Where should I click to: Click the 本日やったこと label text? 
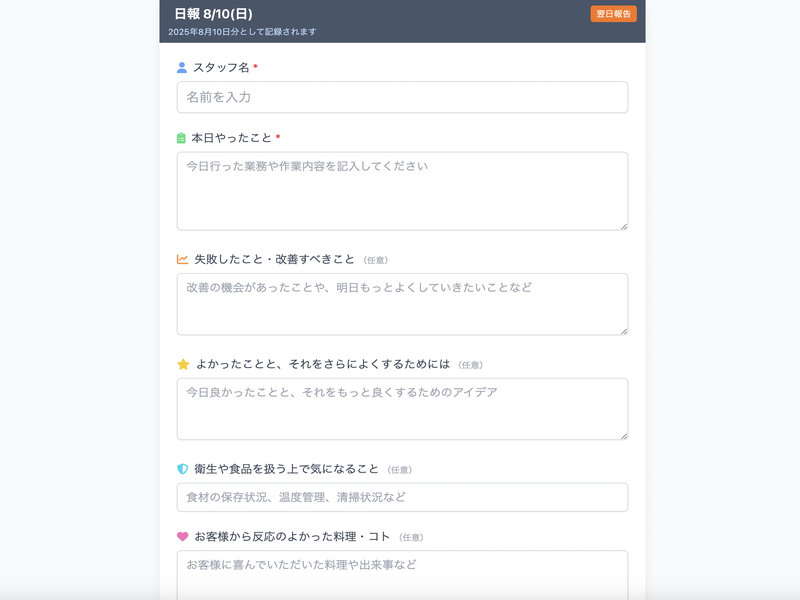pos(232,138)
